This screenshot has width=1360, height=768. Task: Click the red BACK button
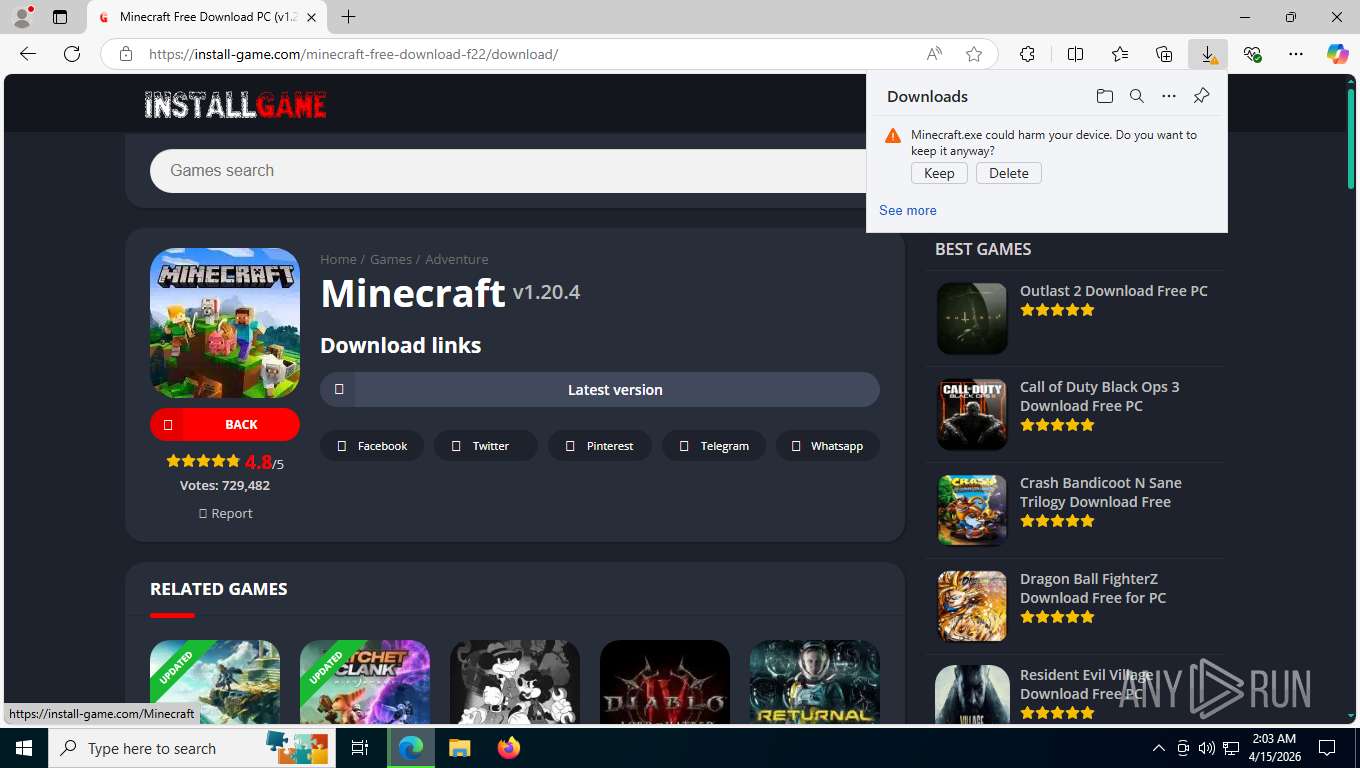(x=225, y=424)
